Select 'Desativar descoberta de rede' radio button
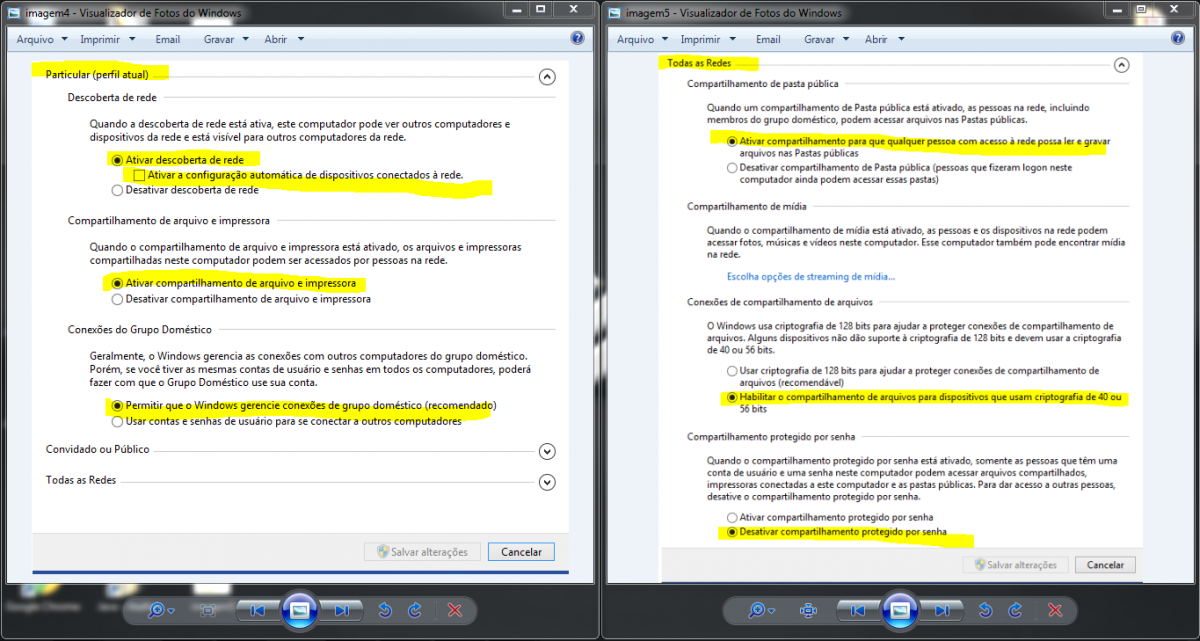Image resolution: width=1200 pixels, height=641 pixels. [x=118, y=190]
